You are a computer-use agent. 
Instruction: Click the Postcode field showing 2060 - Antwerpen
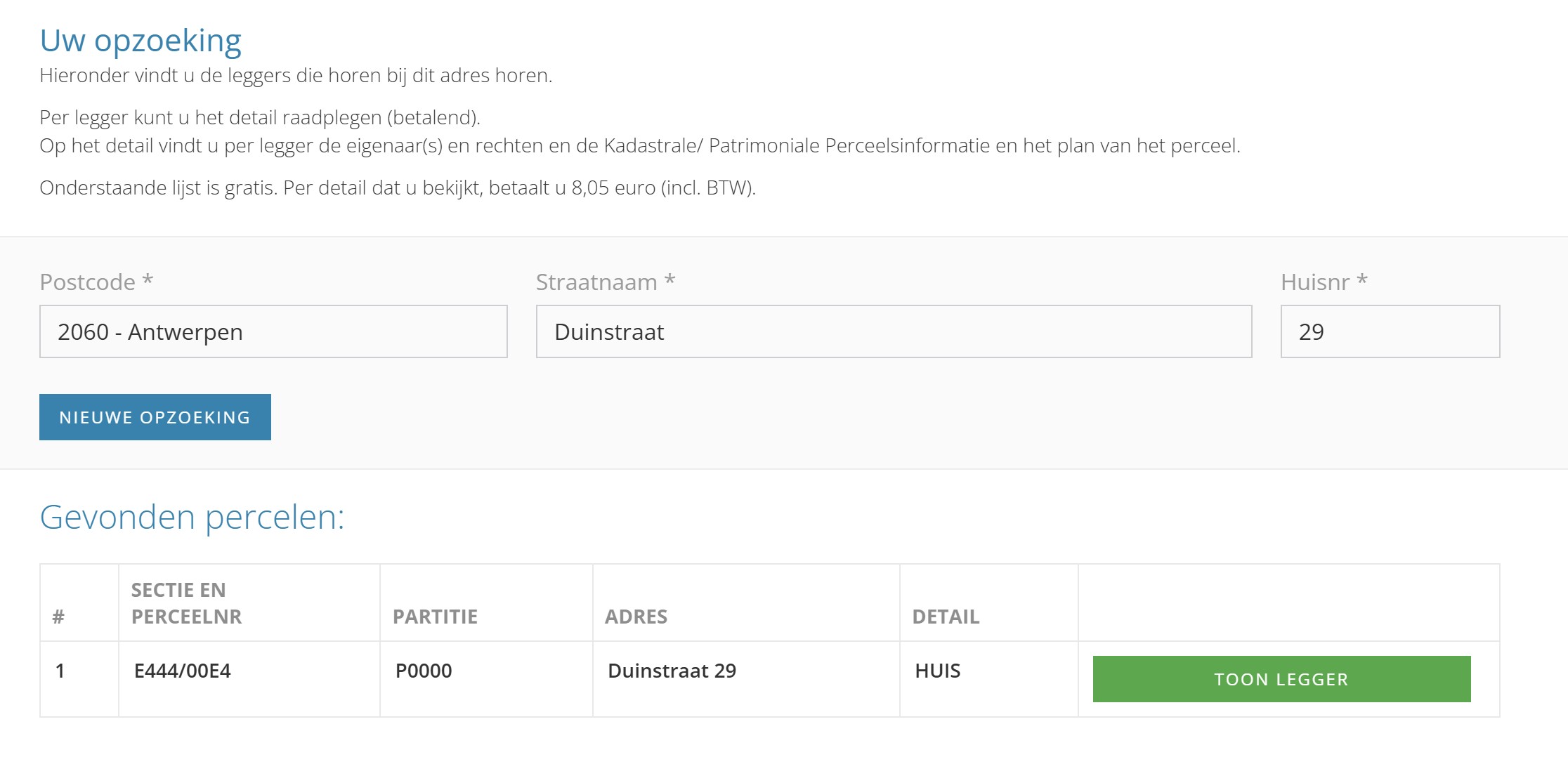(273, 331)
